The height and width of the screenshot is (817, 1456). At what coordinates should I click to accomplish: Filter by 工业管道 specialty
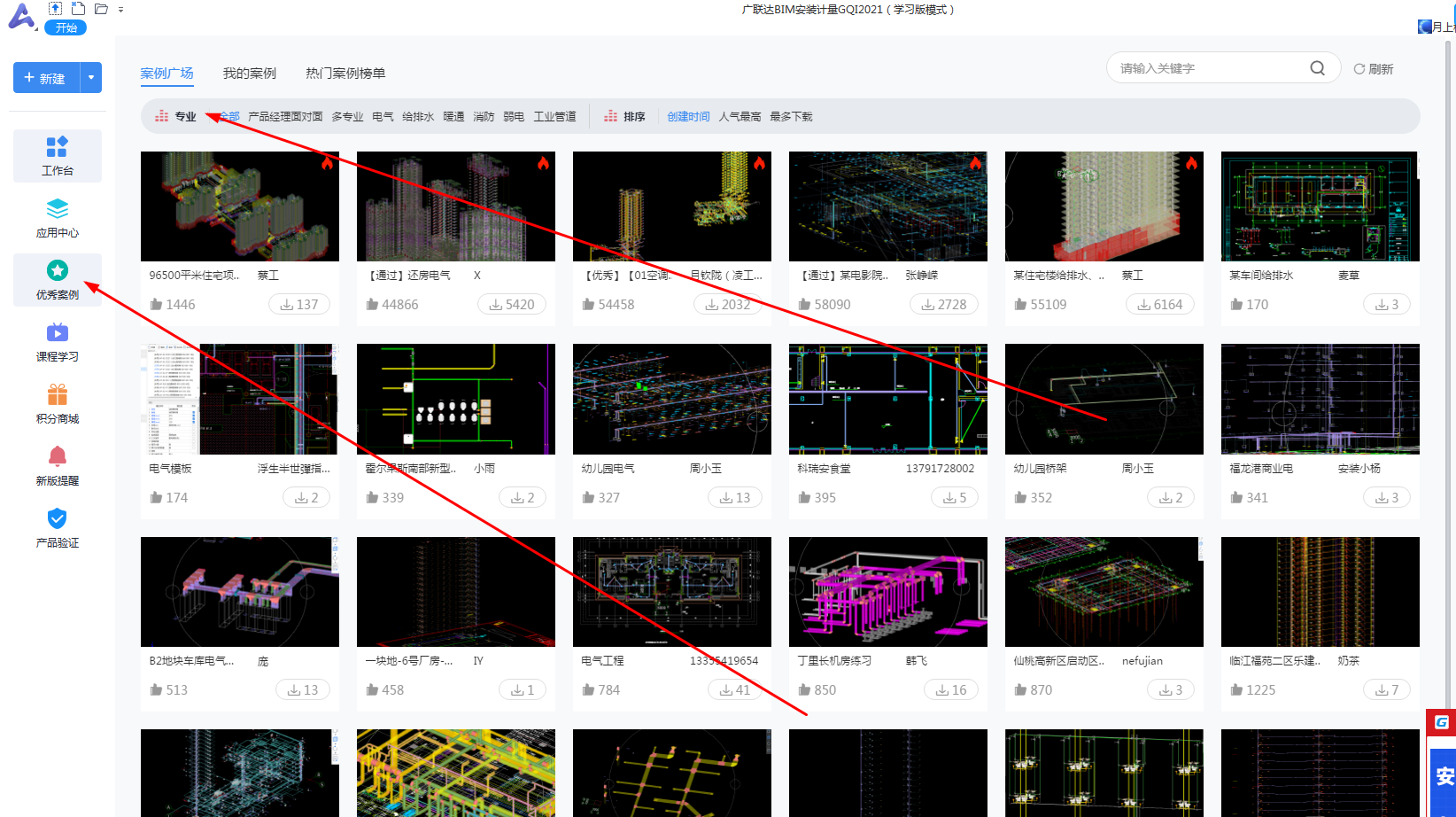(554, 117)
